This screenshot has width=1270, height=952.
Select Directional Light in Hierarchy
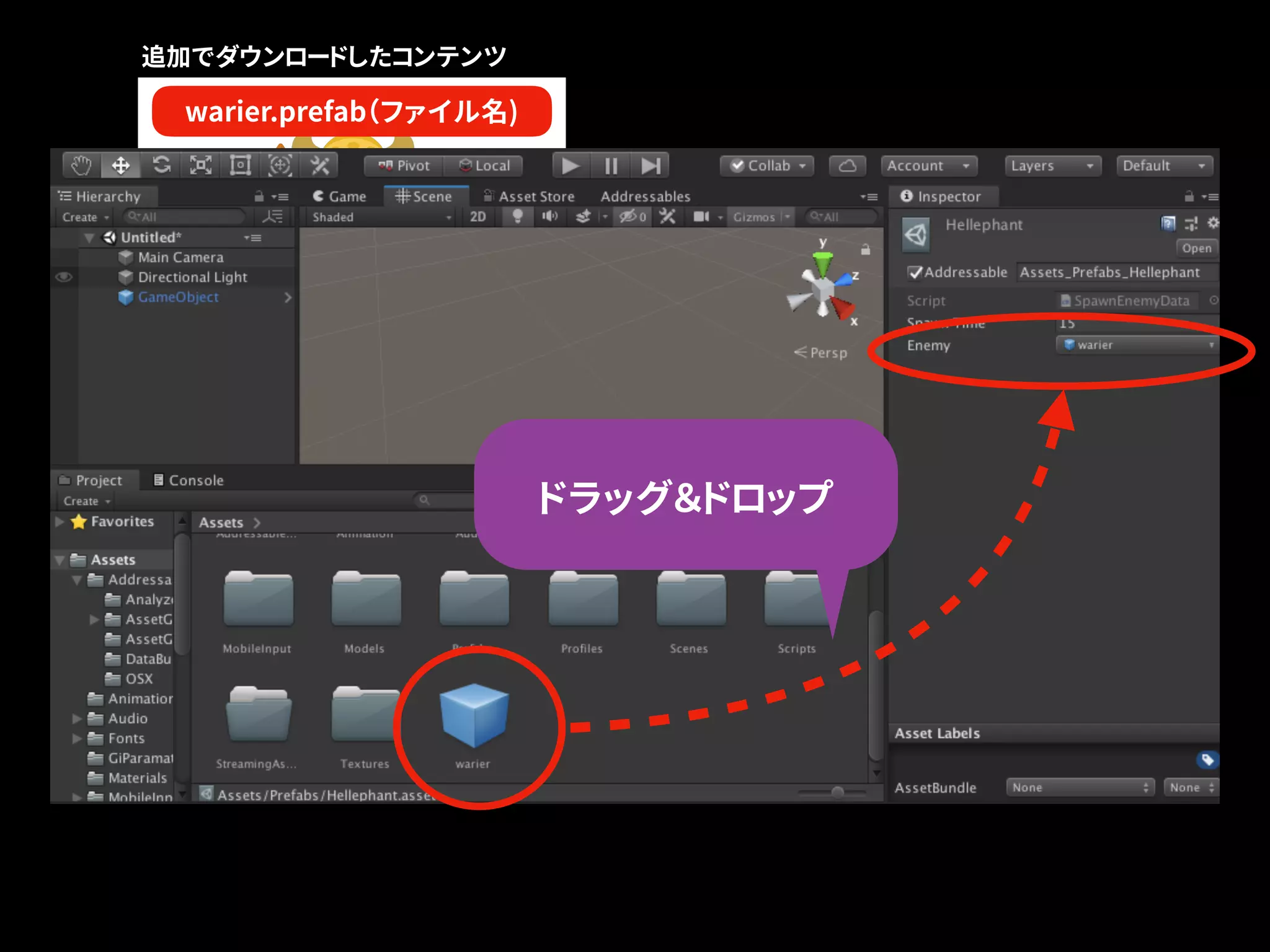point(192,277)
